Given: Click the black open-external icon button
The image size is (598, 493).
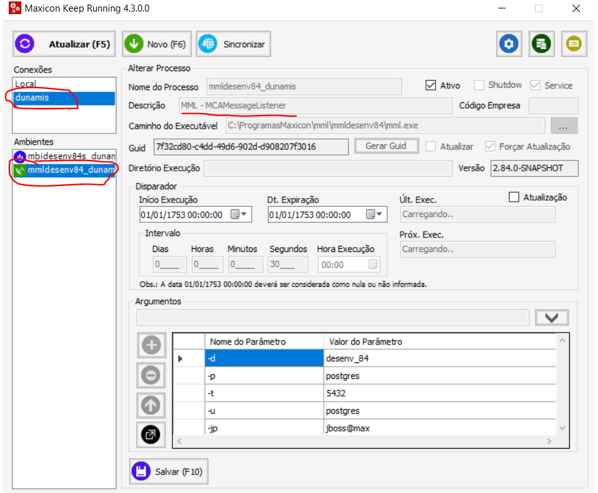Looking at the screenshot, I should pyautogui.click(x=151, y=434).
